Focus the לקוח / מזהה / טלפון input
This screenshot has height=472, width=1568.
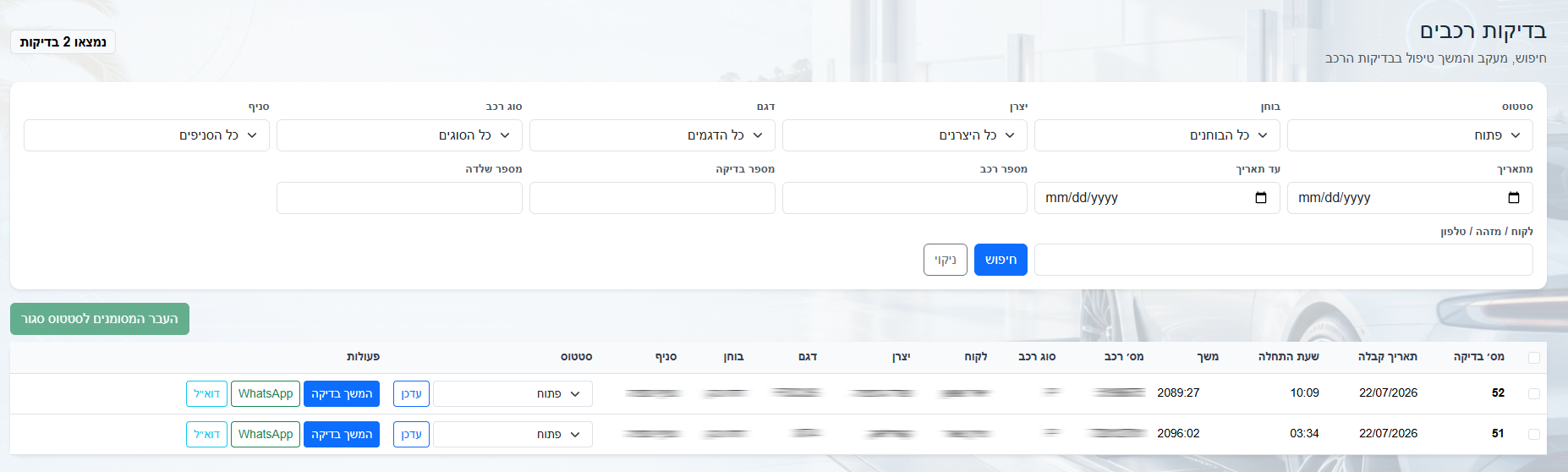(x=1284, y=260)
